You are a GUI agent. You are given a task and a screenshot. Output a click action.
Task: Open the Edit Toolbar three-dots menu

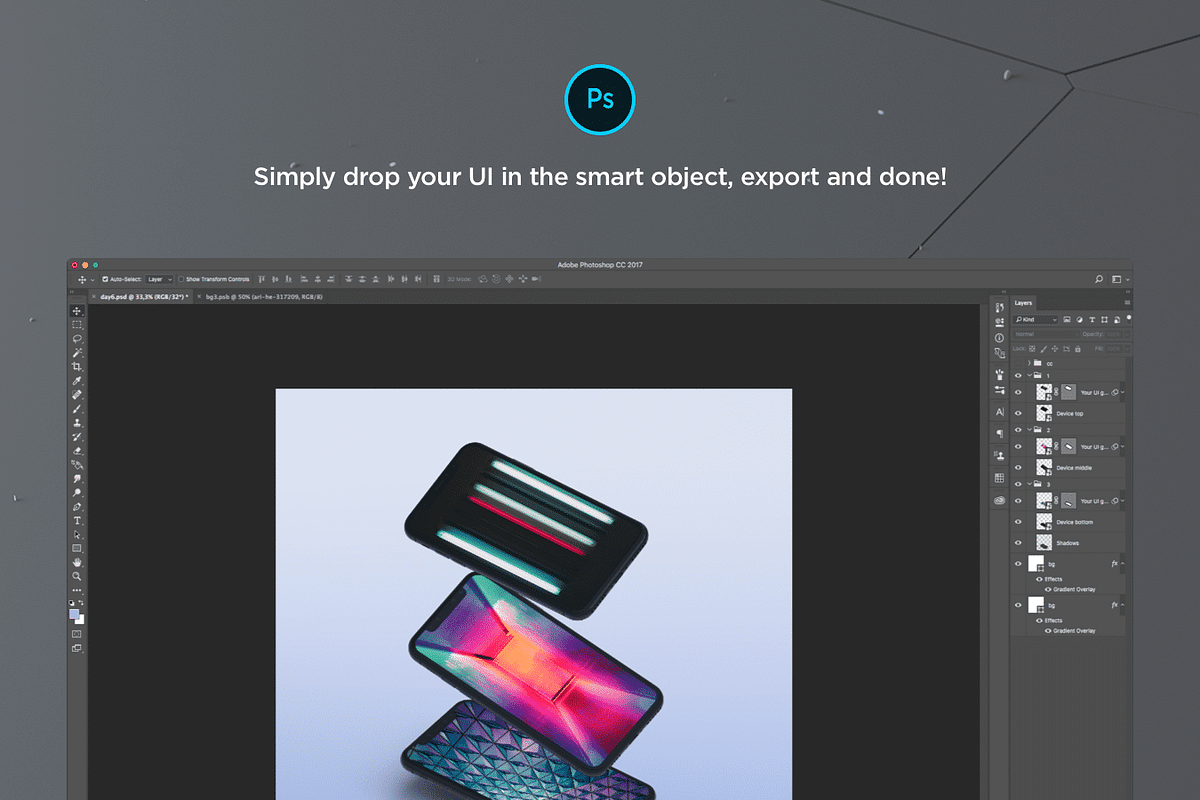coord(77,590)
